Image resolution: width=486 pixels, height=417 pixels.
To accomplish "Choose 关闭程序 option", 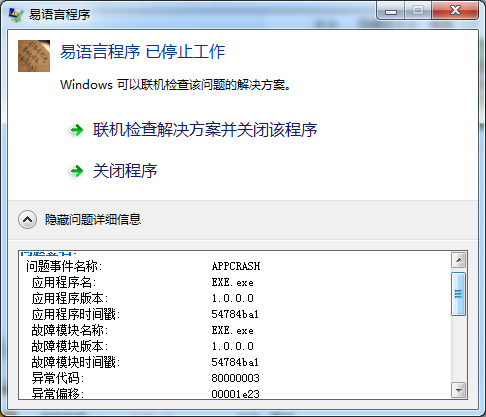I will coord(125,171).
